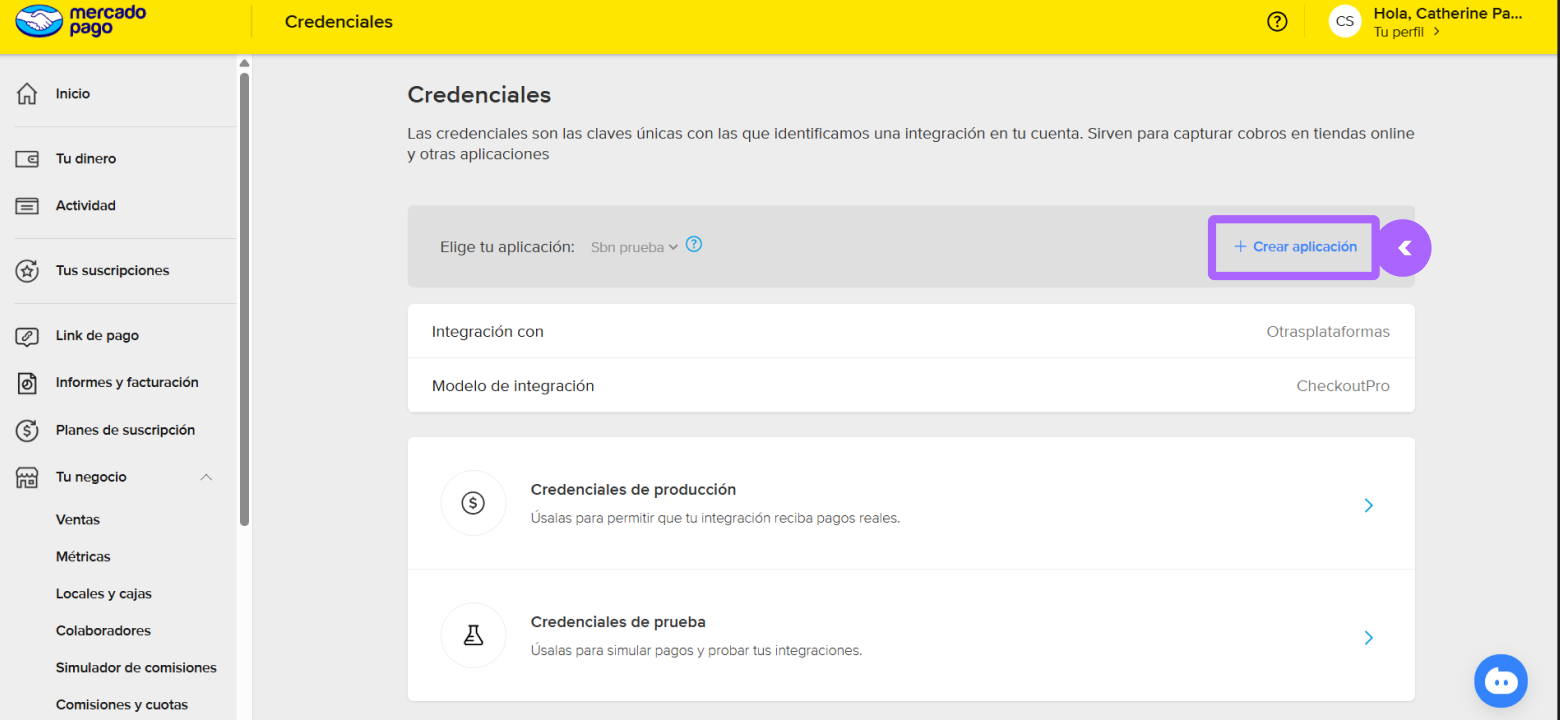
Task: Open Informes y facturación menu item
Action: (127, 383)
